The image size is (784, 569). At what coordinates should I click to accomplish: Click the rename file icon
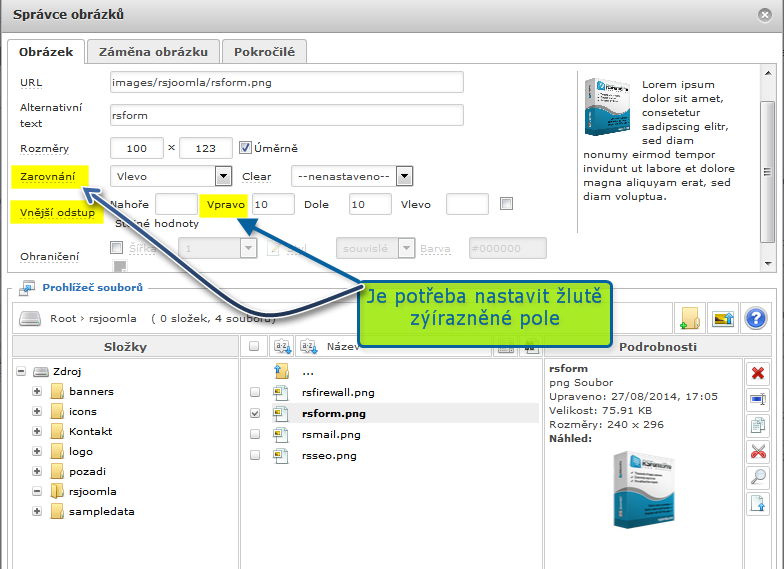pos(757,399)
